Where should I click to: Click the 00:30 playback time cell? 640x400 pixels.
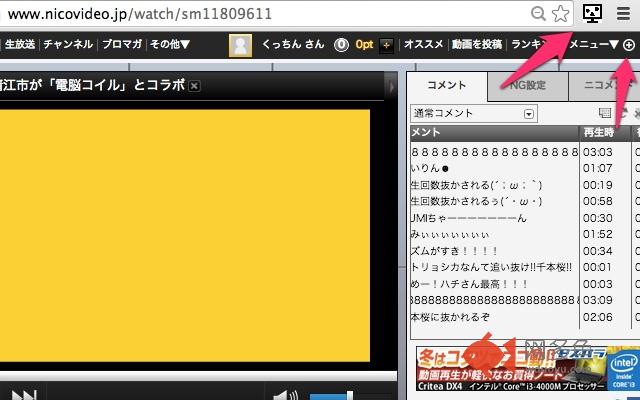click(x=598, y=218)
